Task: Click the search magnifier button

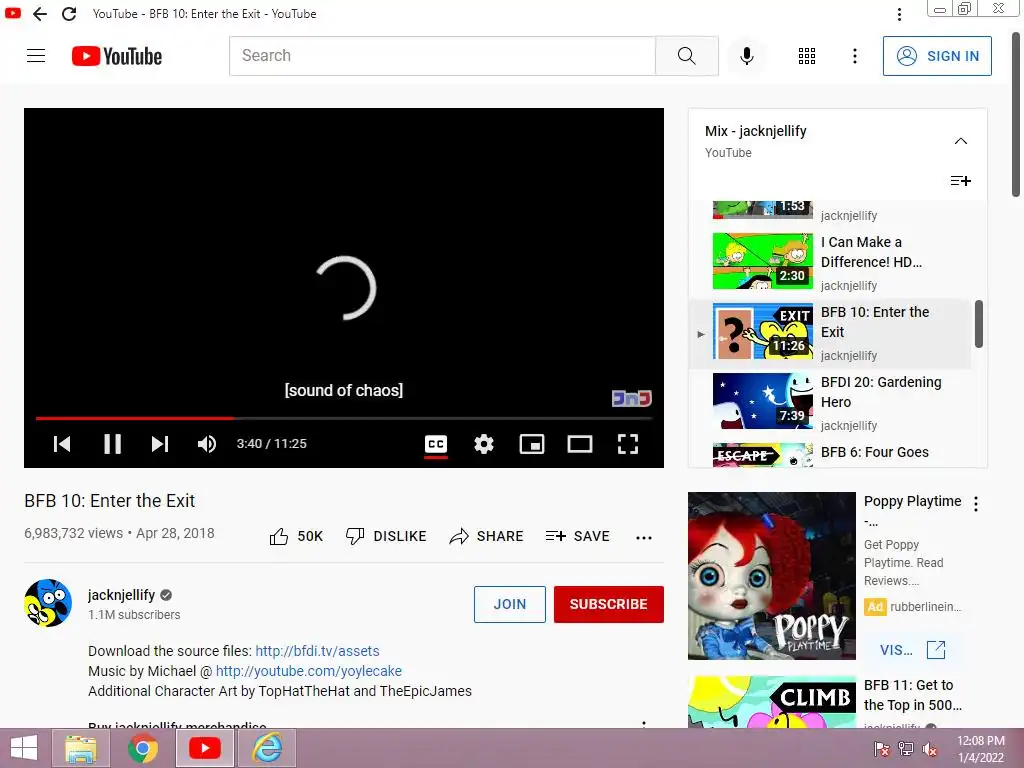Action: tap(686, 56)
